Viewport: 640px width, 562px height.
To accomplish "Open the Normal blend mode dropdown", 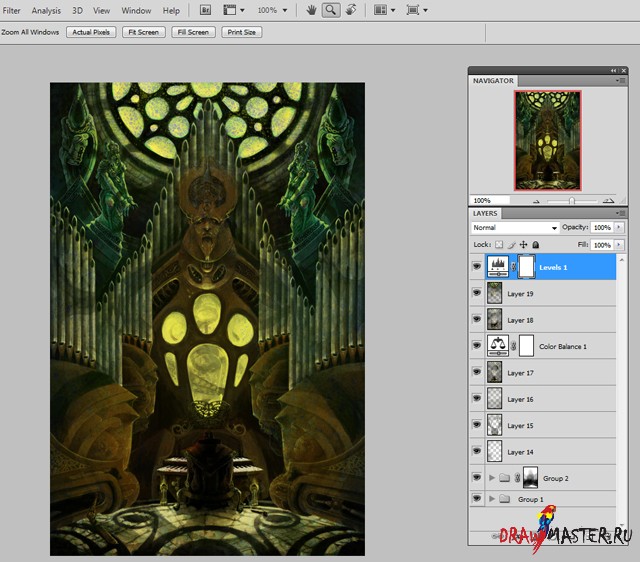I will click(x=515, y=227).
